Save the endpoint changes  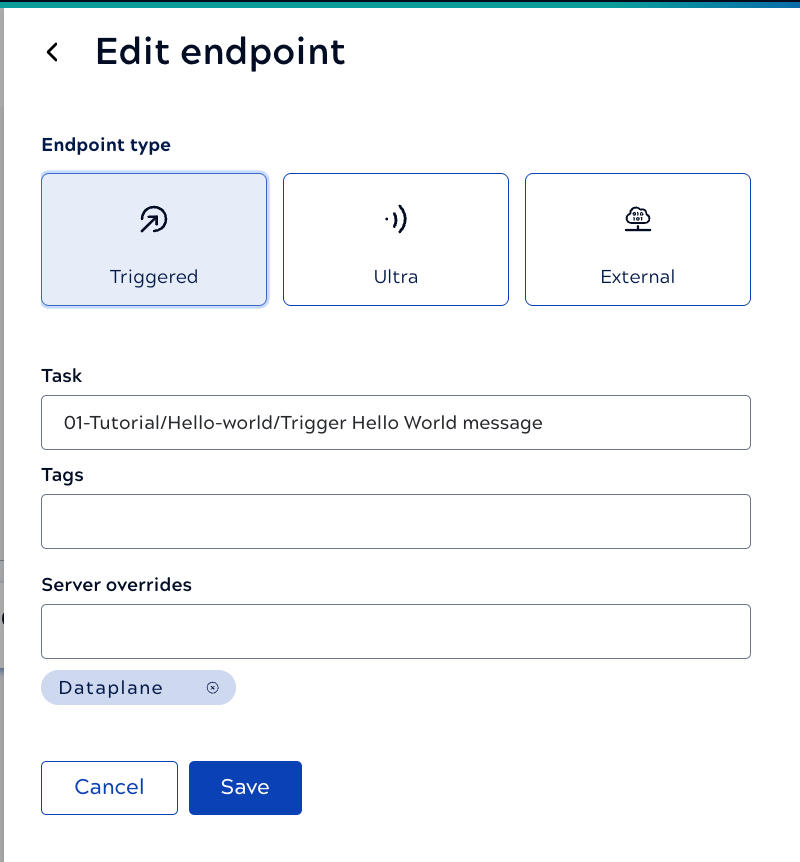pyautogui.click(x=245, y=787)
